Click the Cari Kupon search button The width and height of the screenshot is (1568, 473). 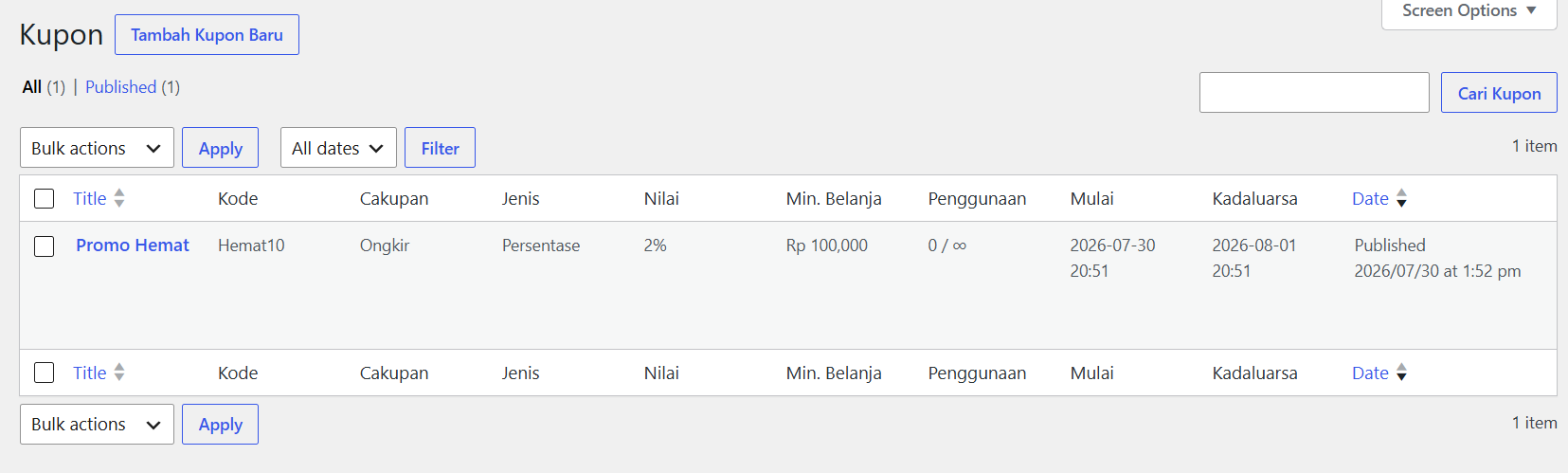(x=1499, y=93)
